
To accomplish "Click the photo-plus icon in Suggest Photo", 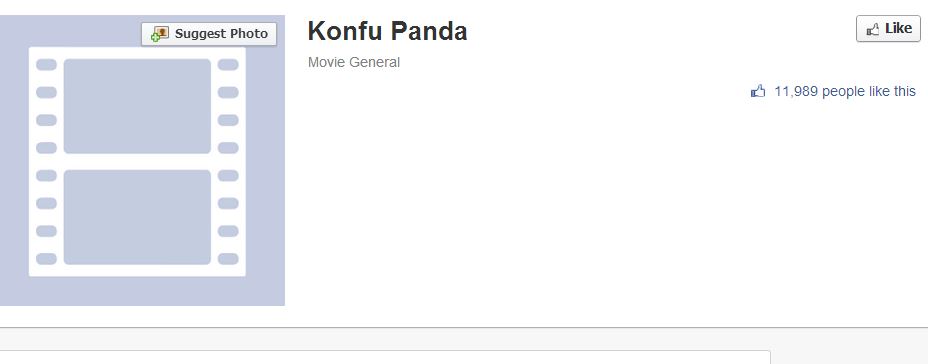I will 160,34.
